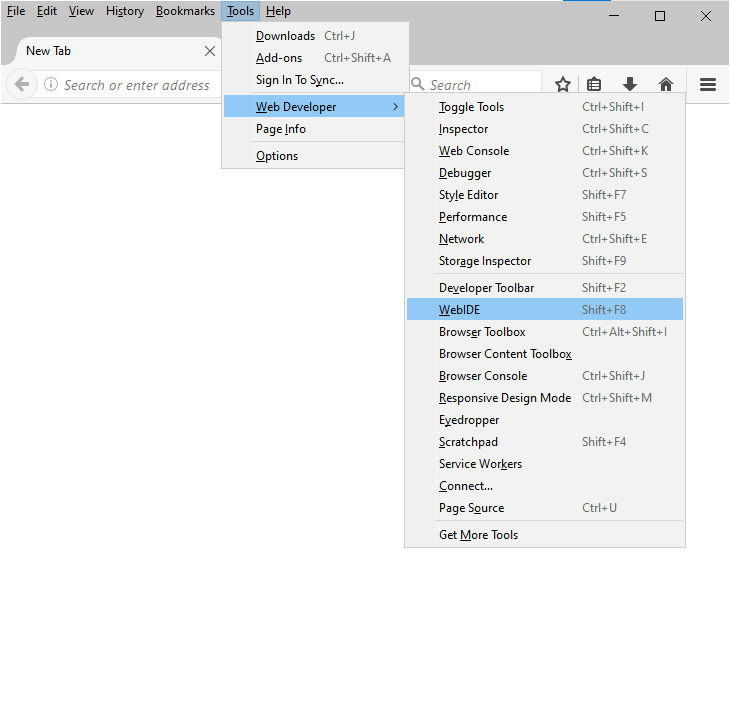
Task: Choose Sign In To Sync
Action: point(315,80)
